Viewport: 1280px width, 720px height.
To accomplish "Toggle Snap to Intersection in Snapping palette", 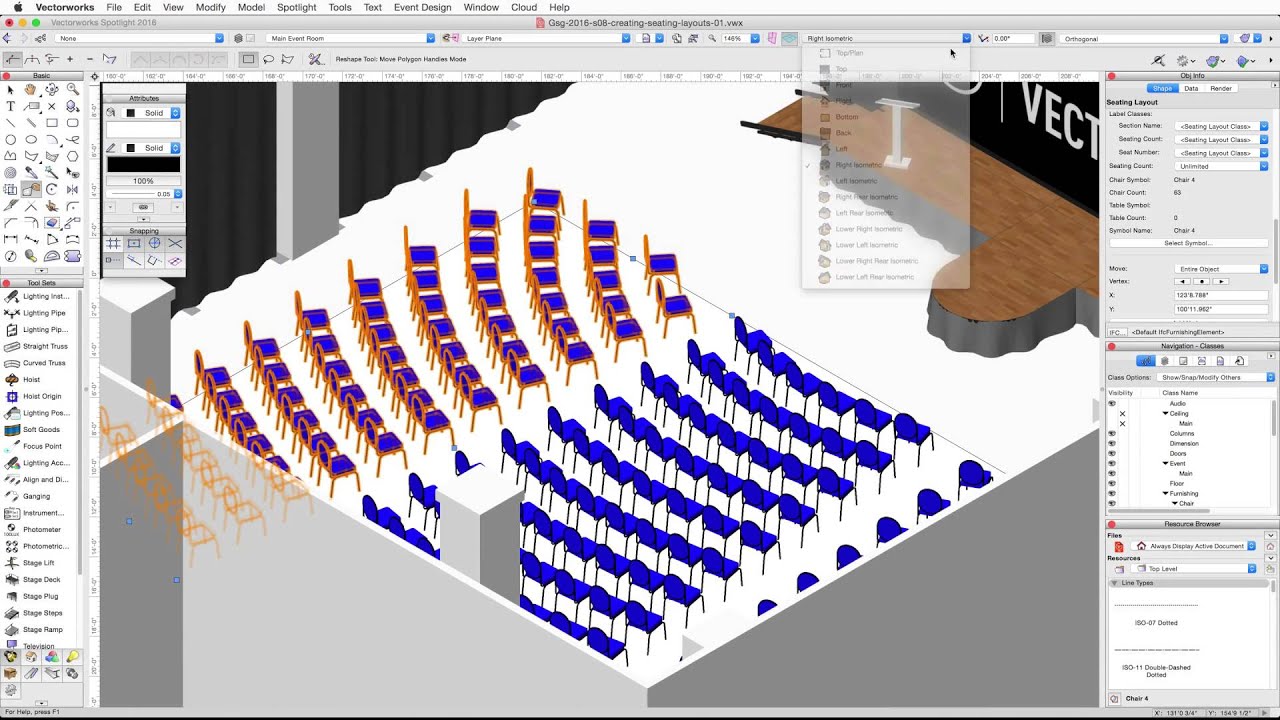I will (175, 243).
